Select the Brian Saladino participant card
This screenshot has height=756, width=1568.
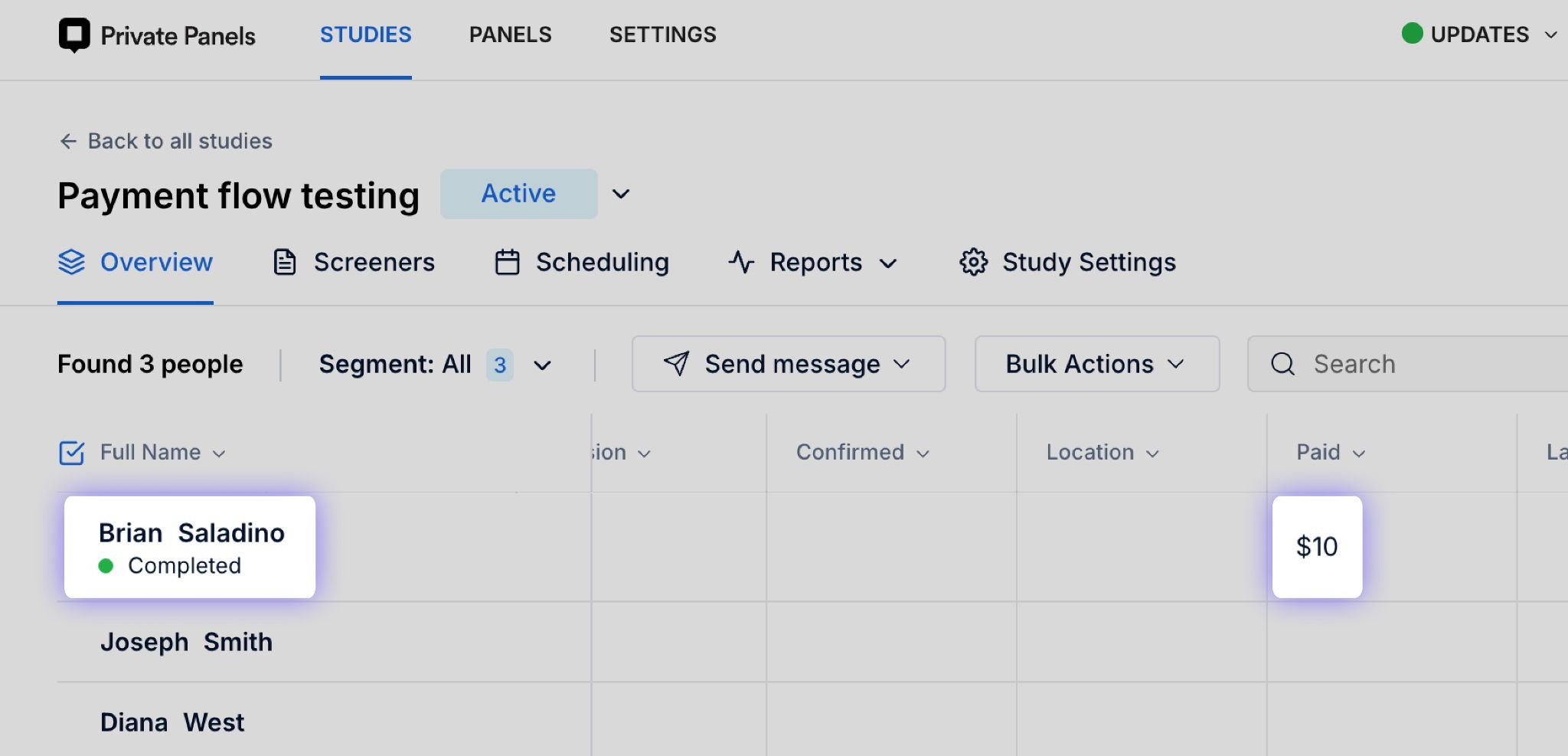click(x=190, y=547)
